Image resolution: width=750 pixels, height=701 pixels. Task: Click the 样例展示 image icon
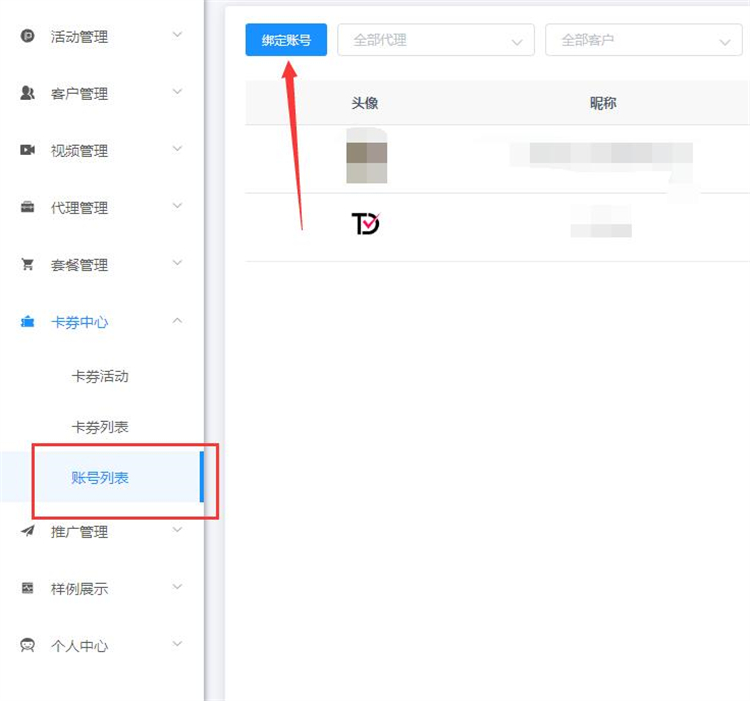tap(27, 588)
